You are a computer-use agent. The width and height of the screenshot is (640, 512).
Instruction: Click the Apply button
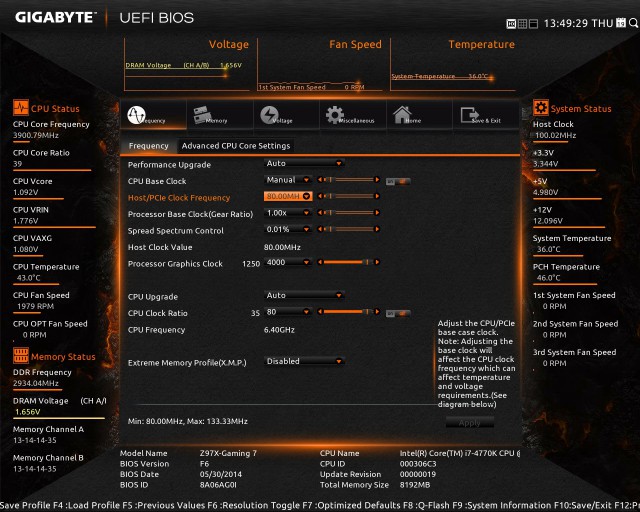[469, 423]
